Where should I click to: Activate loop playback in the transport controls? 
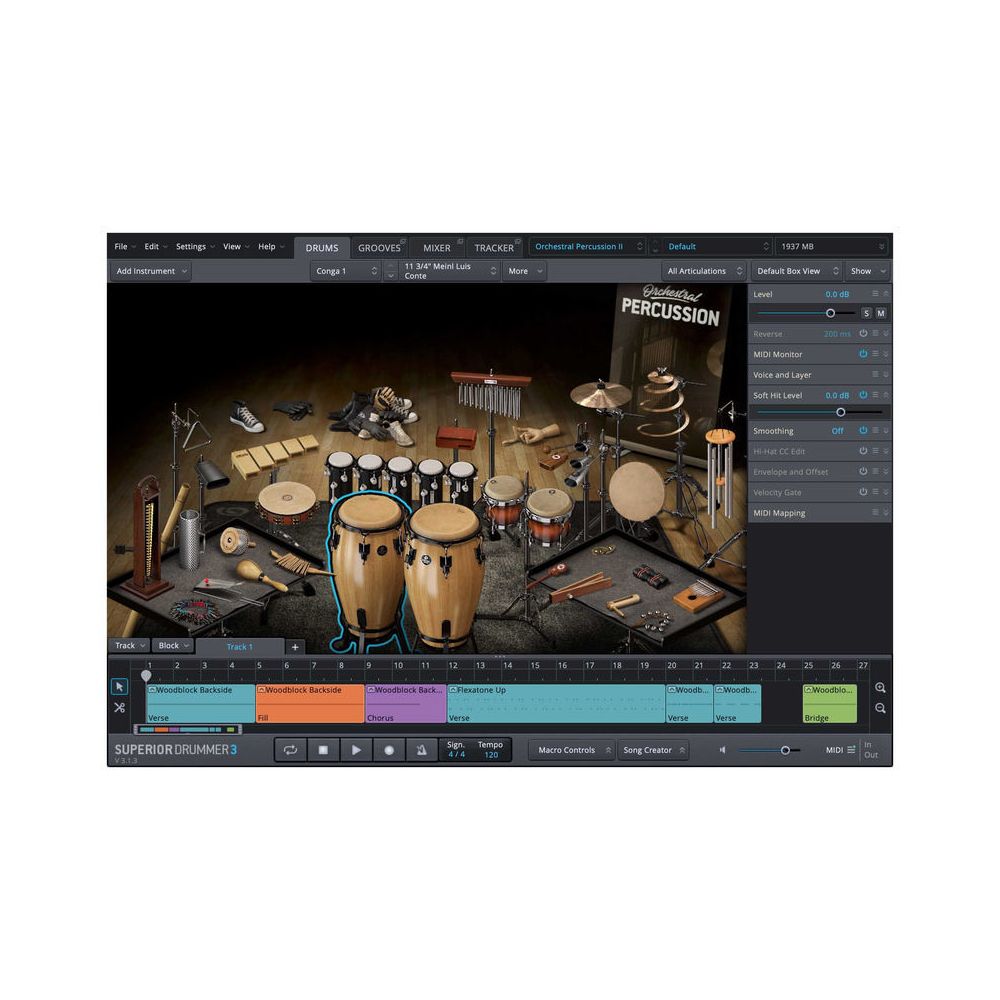(289, 749)
